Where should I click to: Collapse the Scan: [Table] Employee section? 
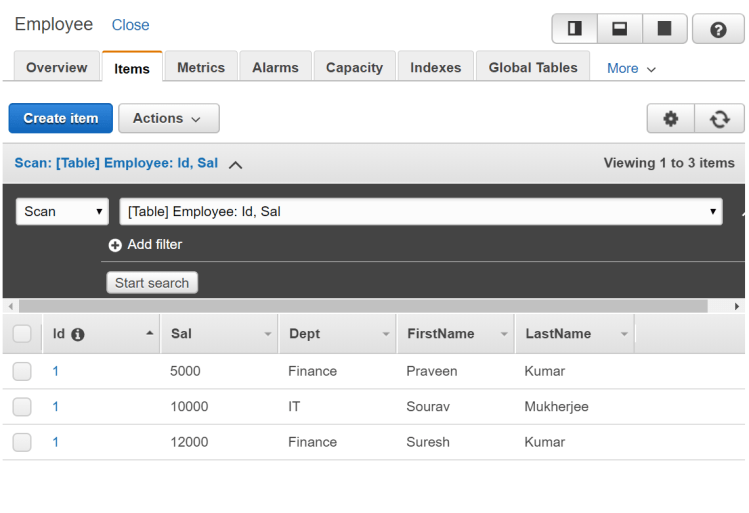pyautogui.click(x=235, y=164)
